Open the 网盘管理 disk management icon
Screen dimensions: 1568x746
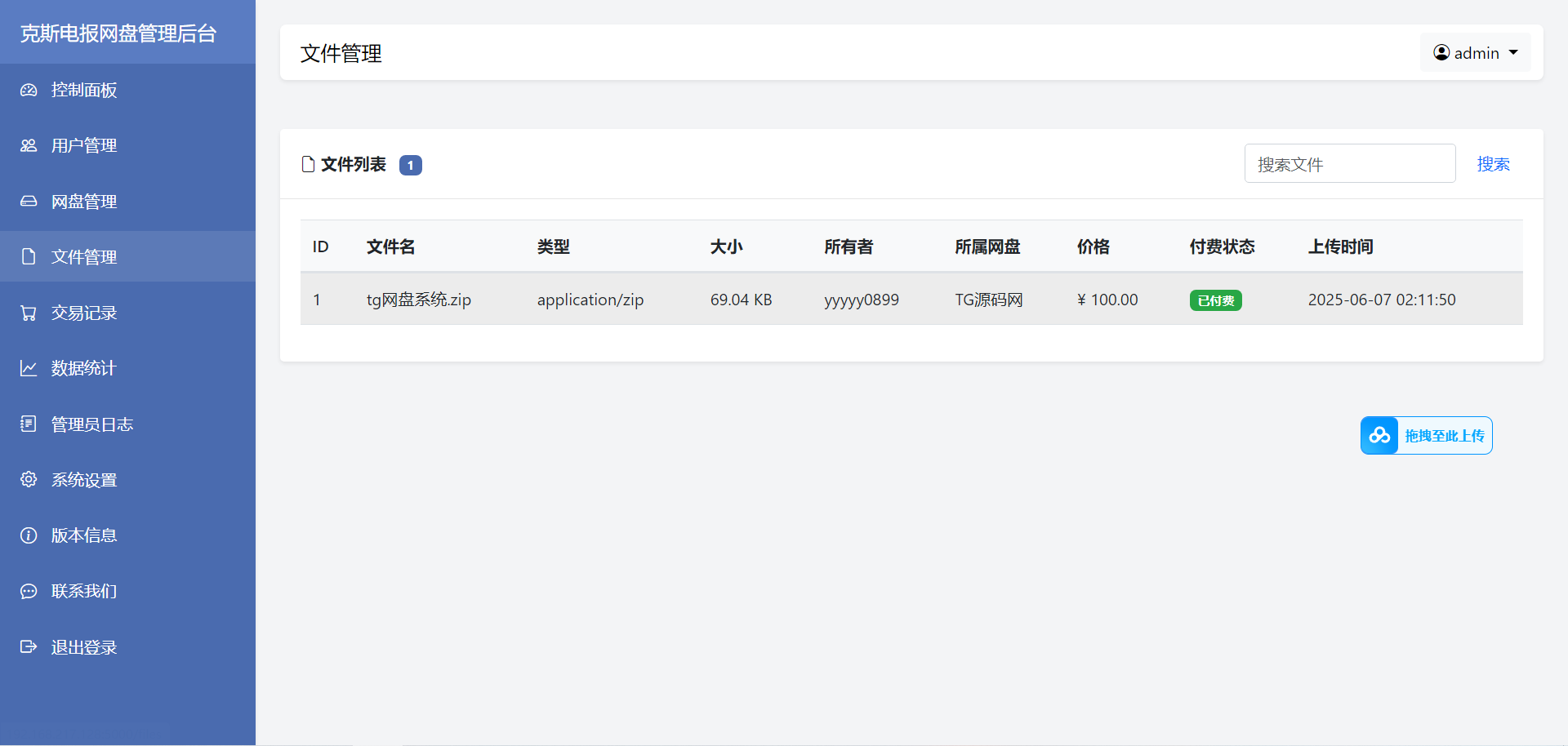point(29,201)
